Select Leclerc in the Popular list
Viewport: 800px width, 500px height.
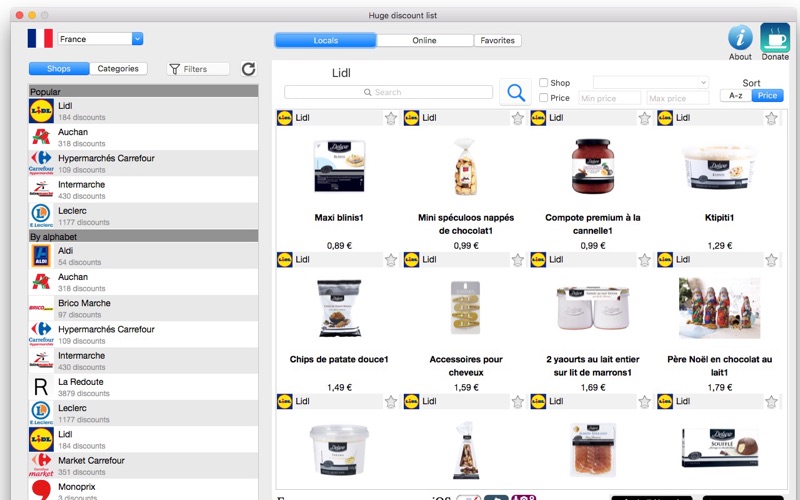pos(143,216)
